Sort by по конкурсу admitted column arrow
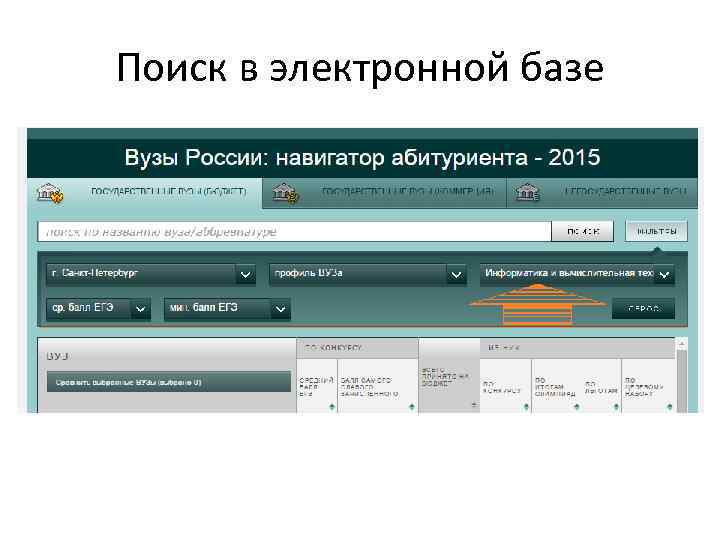The height and width of the screenshot is (540, 720). click(x=526, y=407)
